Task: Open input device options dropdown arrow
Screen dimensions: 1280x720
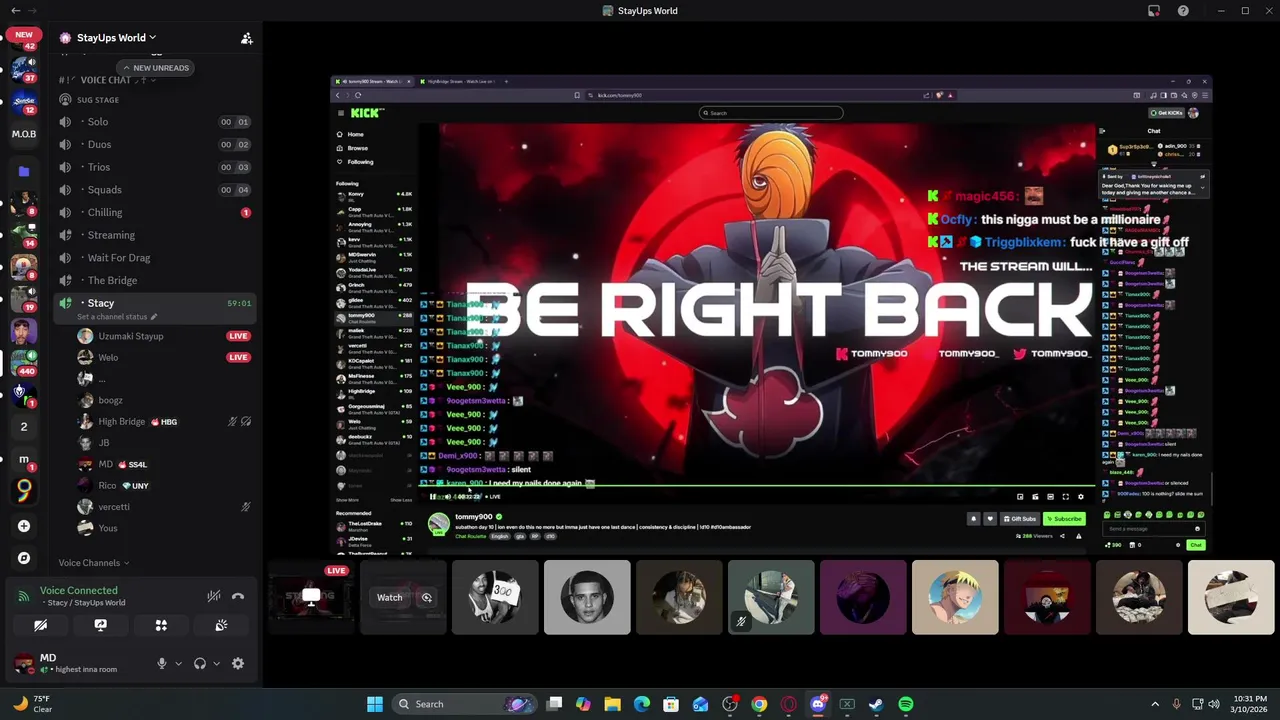Action: point(178,663)
